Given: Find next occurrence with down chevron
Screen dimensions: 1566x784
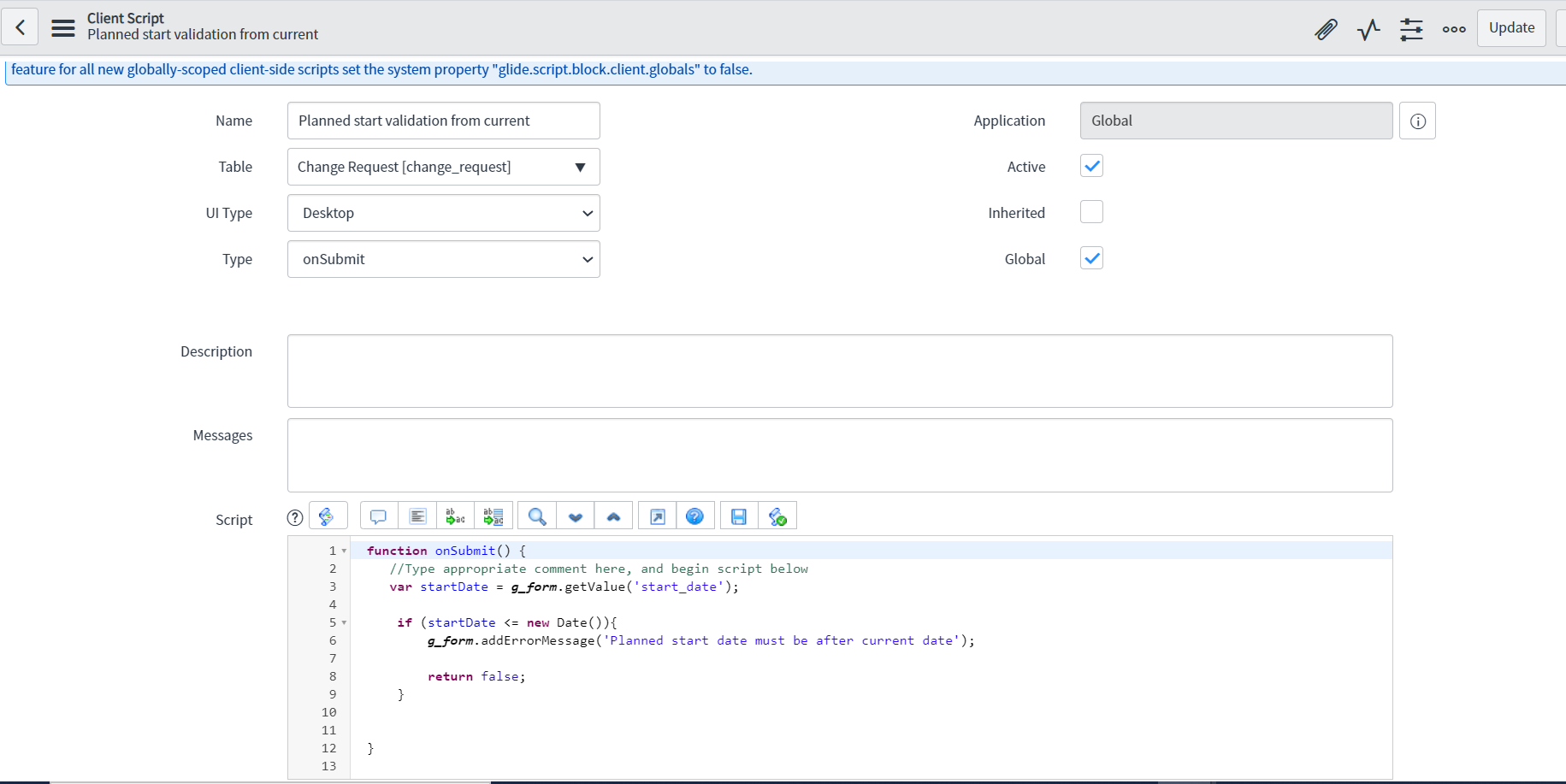Looking at the screenshot, I should (576, 516).
